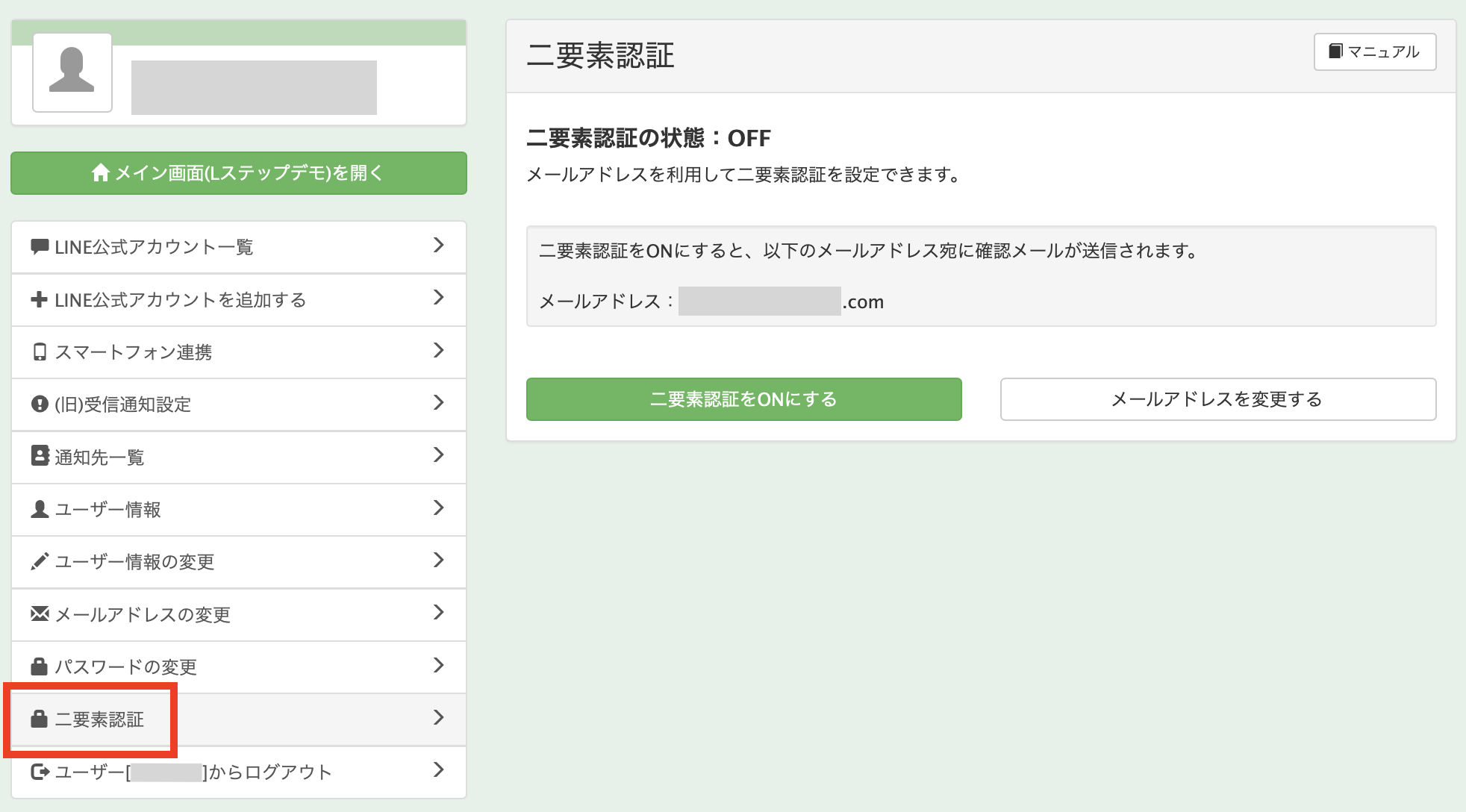Click the chevron beside パスワードの変更
Screen dimensions: 1466x812
coord(439,666)
